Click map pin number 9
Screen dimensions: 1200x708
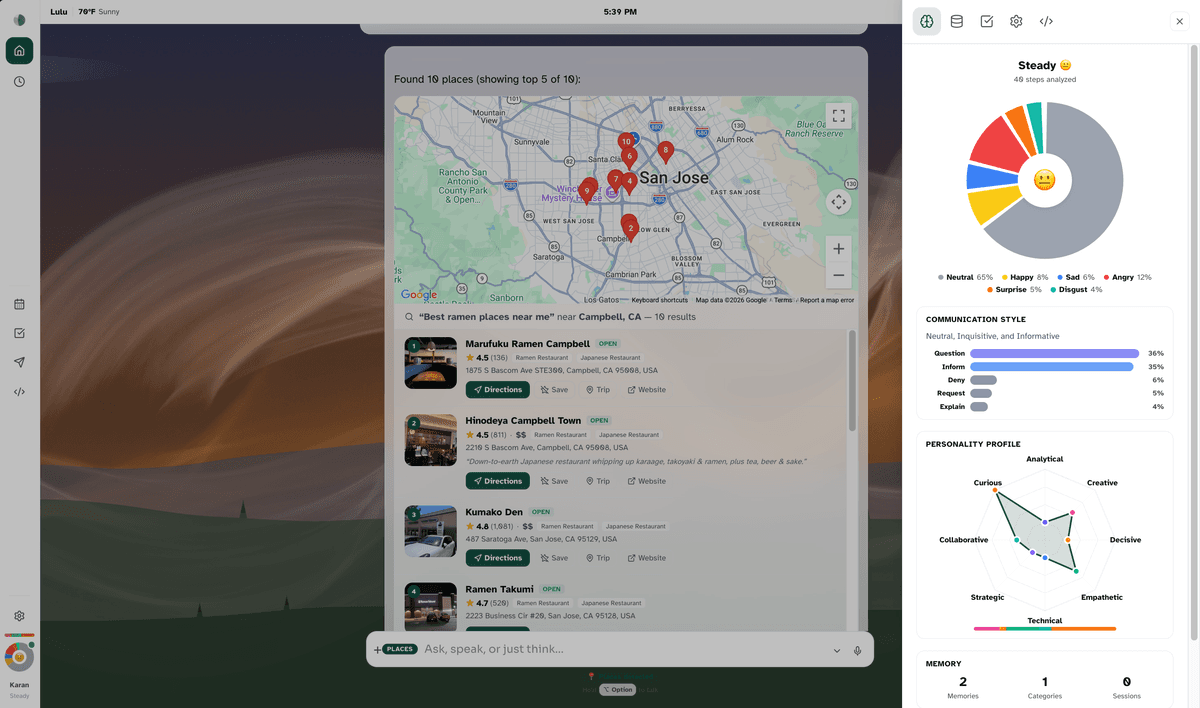[x=587, y=191]
